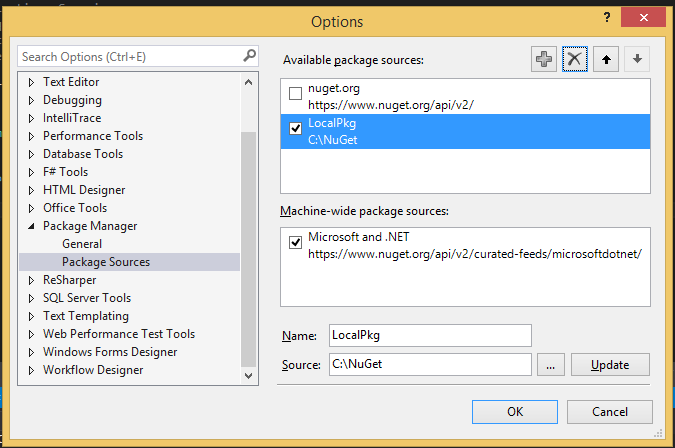The height and width of the screenshot is (448, 675).
Task: Click the Update button
Action: point(610,365)
